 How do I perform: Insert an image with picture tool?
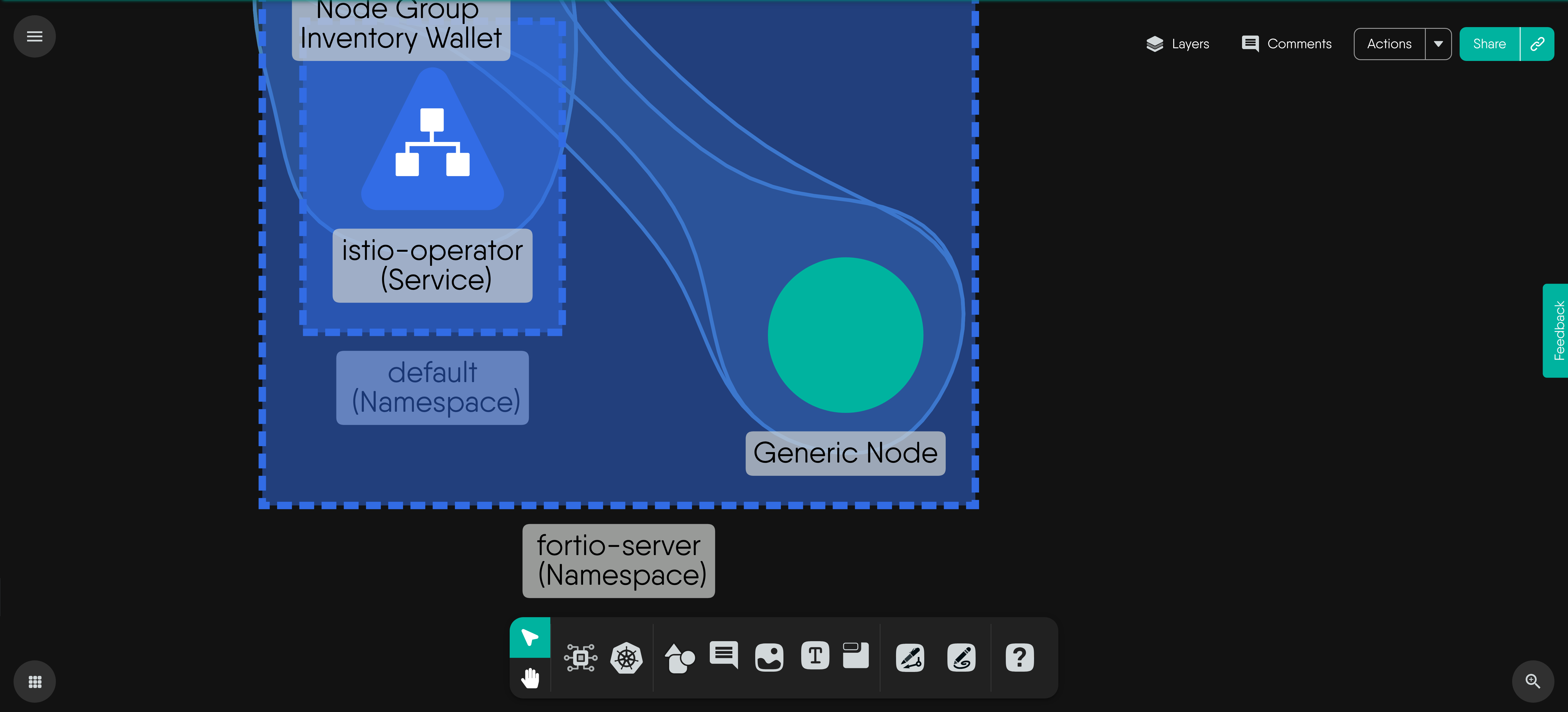coord(769,658)
